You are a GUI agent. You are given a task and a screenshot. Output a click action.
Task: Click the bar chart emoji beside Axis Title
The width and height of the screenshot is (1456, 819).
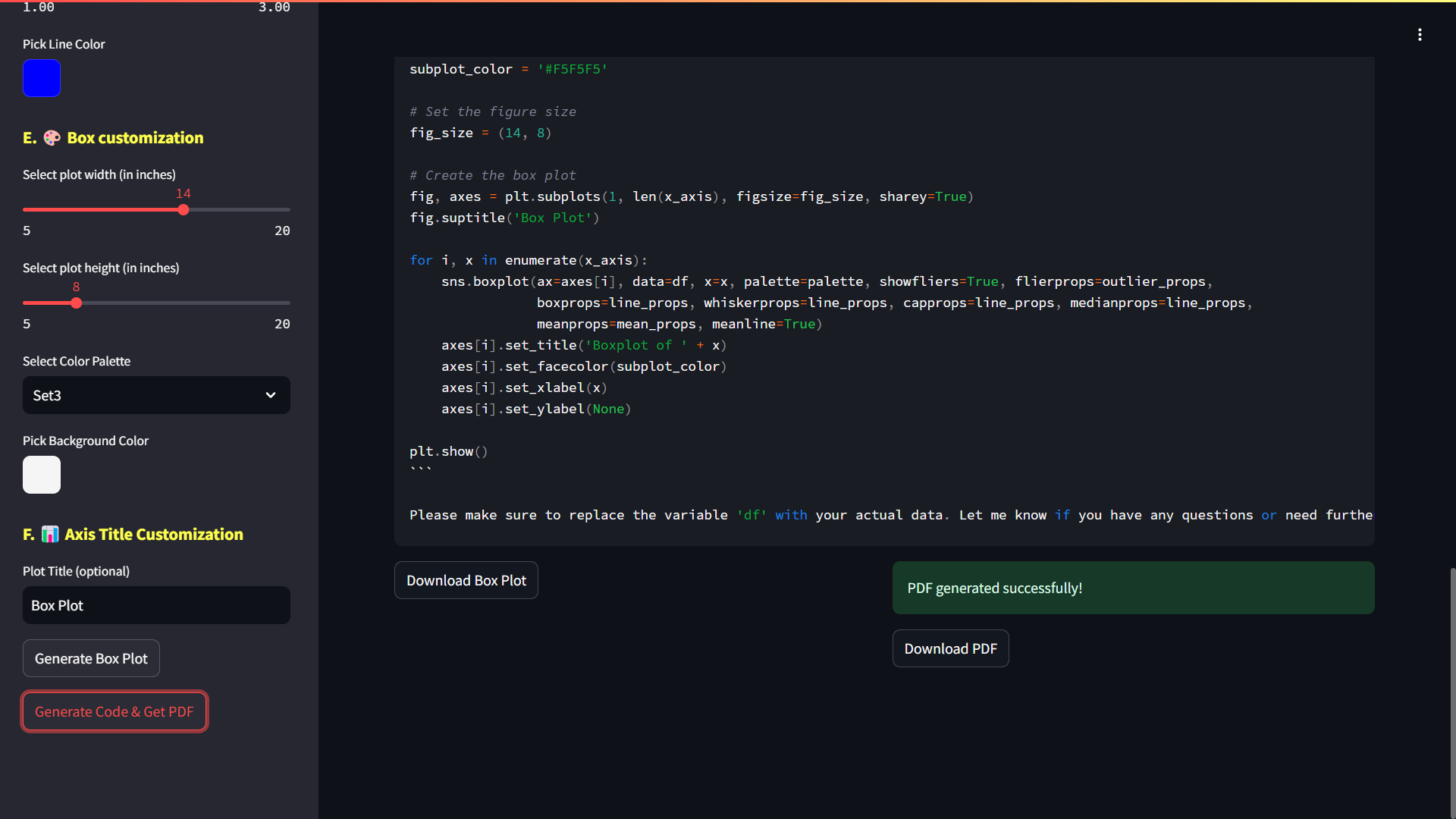(x=50, y=535)
